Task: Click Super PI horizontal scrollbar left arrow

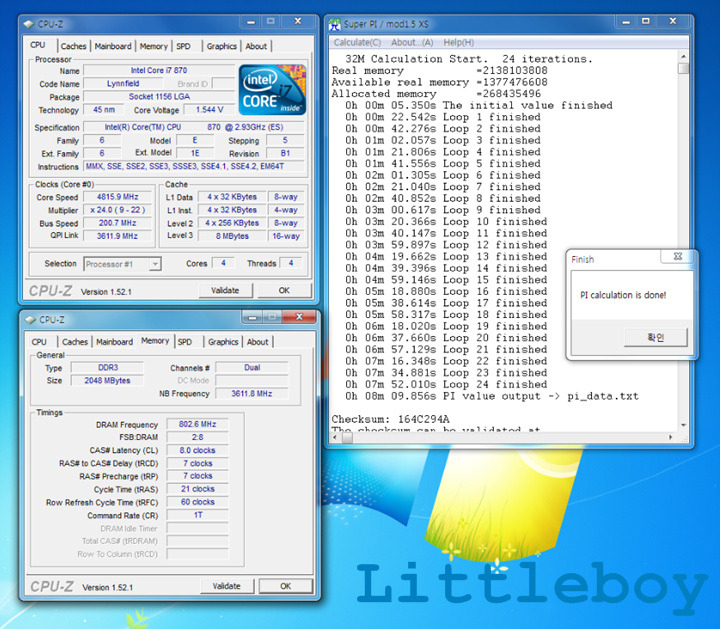Action: click(335, 438)
